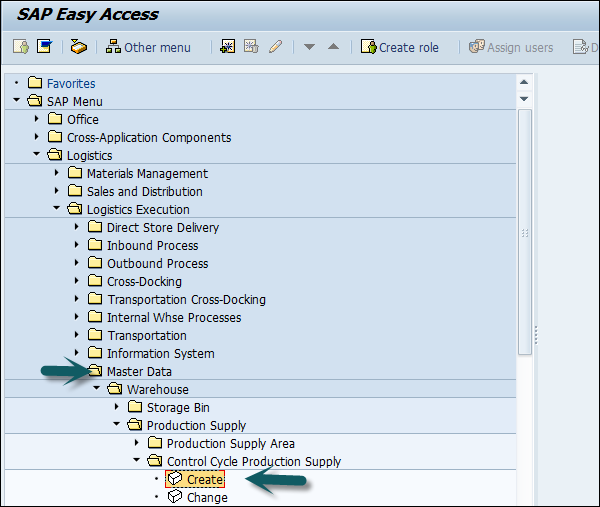Click the Assign users button
Screen dimensions: 600x507
tap(510, 47)
